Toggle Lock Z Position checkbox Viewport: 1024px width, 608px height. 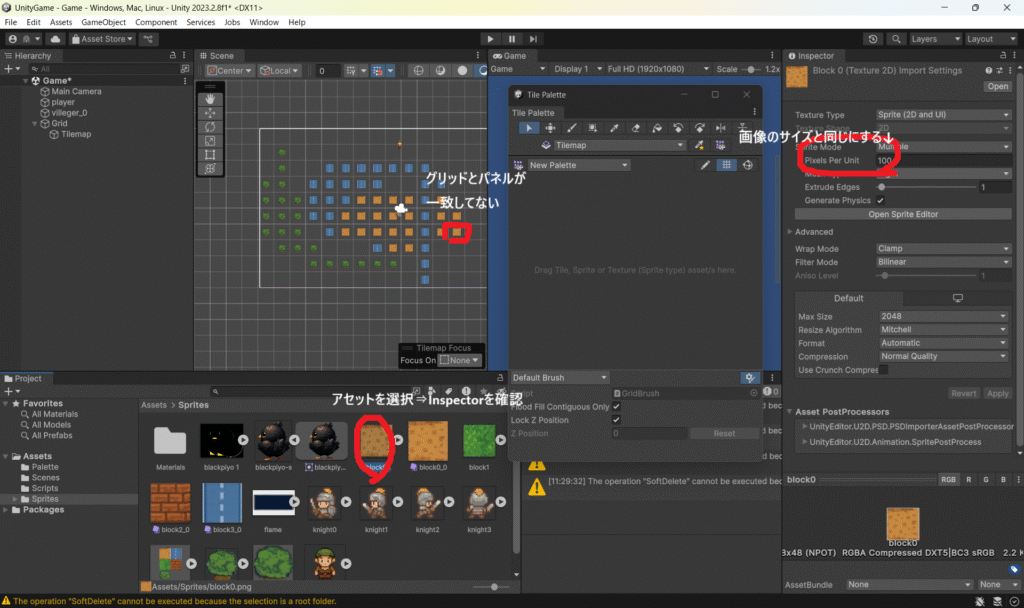(616, 420)
